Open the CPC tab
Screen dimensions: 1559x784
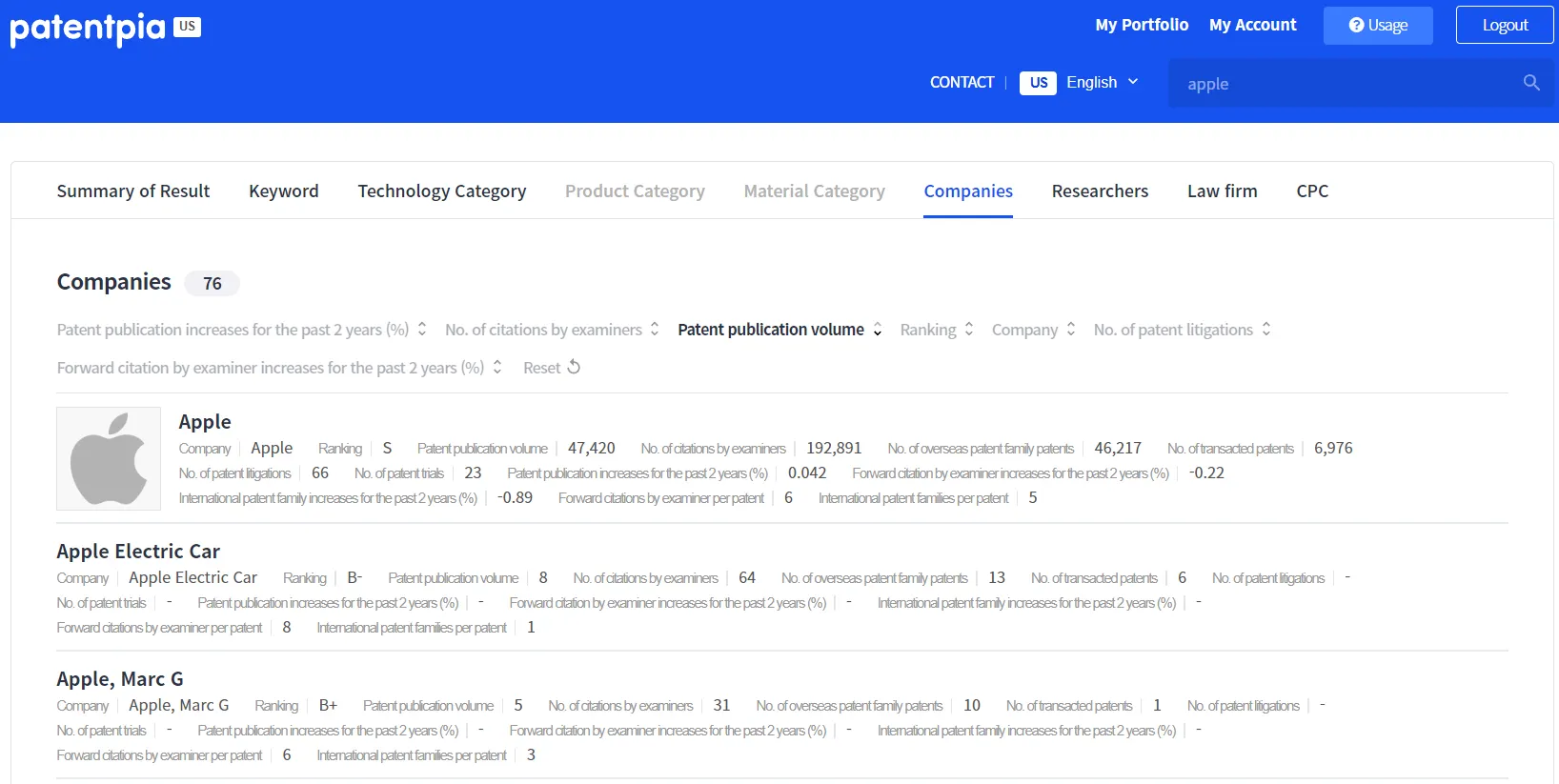point(1312,191)
